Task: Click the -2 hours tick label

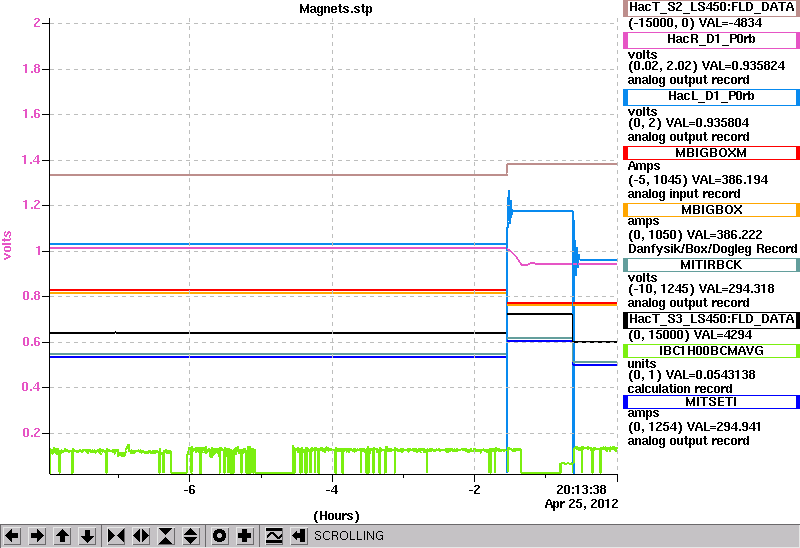Action: [x=474, y=490]
